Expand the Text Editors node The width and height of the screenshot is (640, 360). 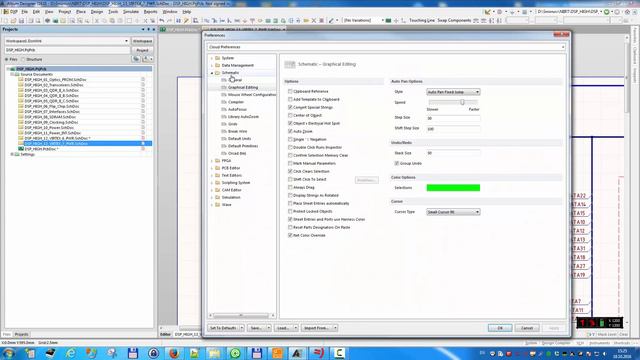(x=212, y=176)
